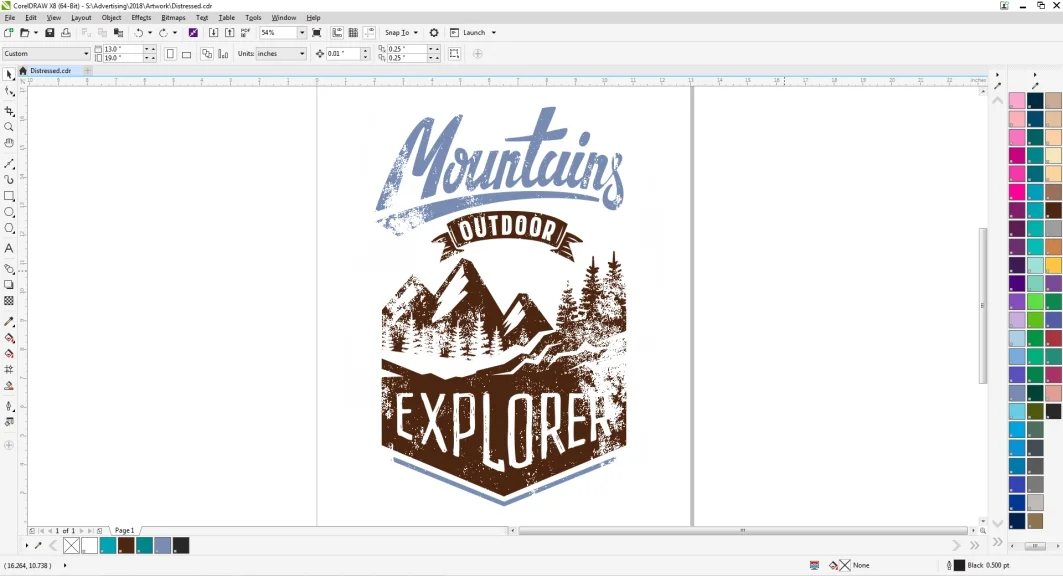The image size is (1063, 576).
Task: Go to the next page arrow
Action: 82,531
